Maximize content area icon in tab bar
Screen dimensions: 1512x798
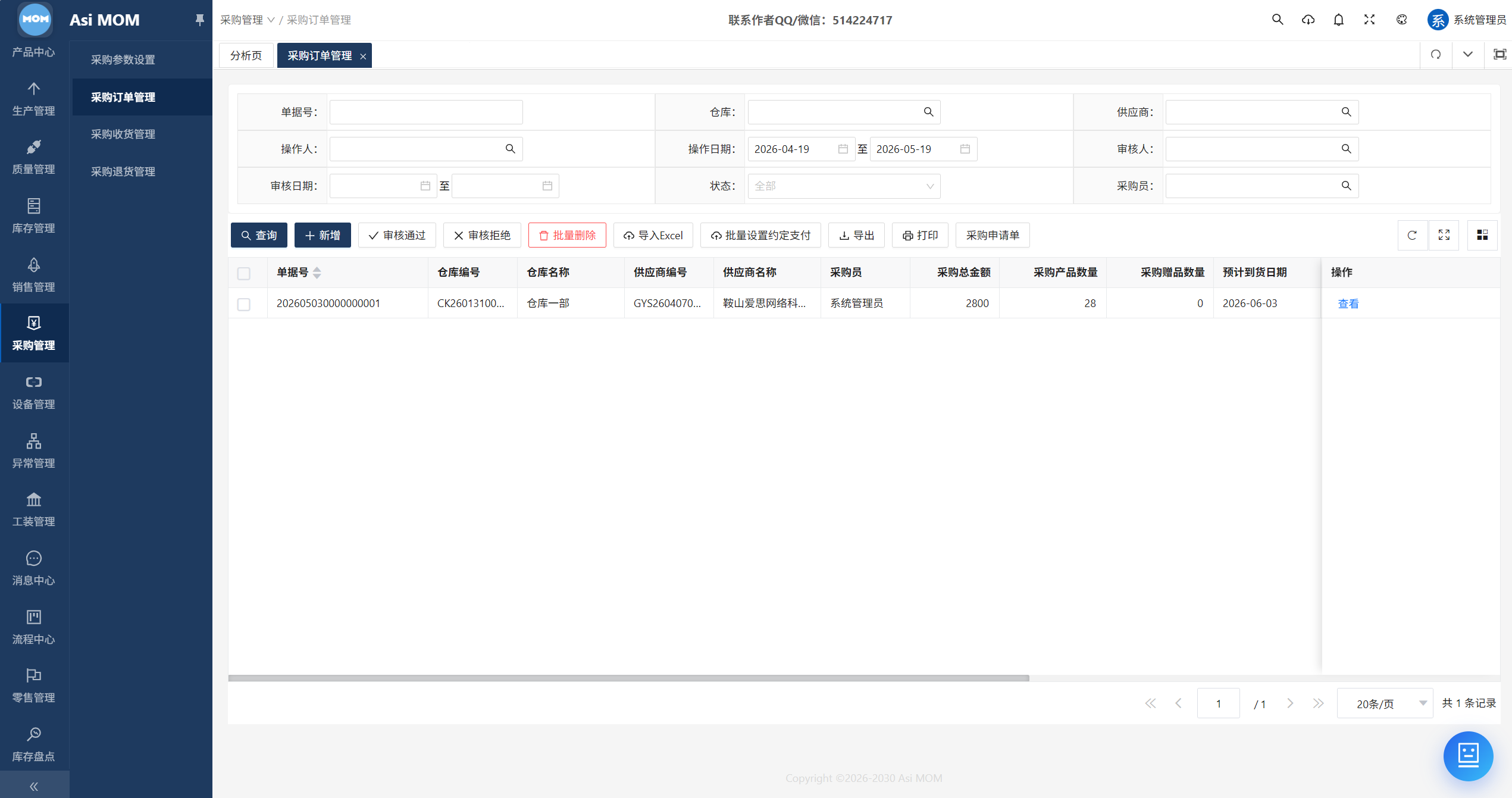click(1500, 55)
